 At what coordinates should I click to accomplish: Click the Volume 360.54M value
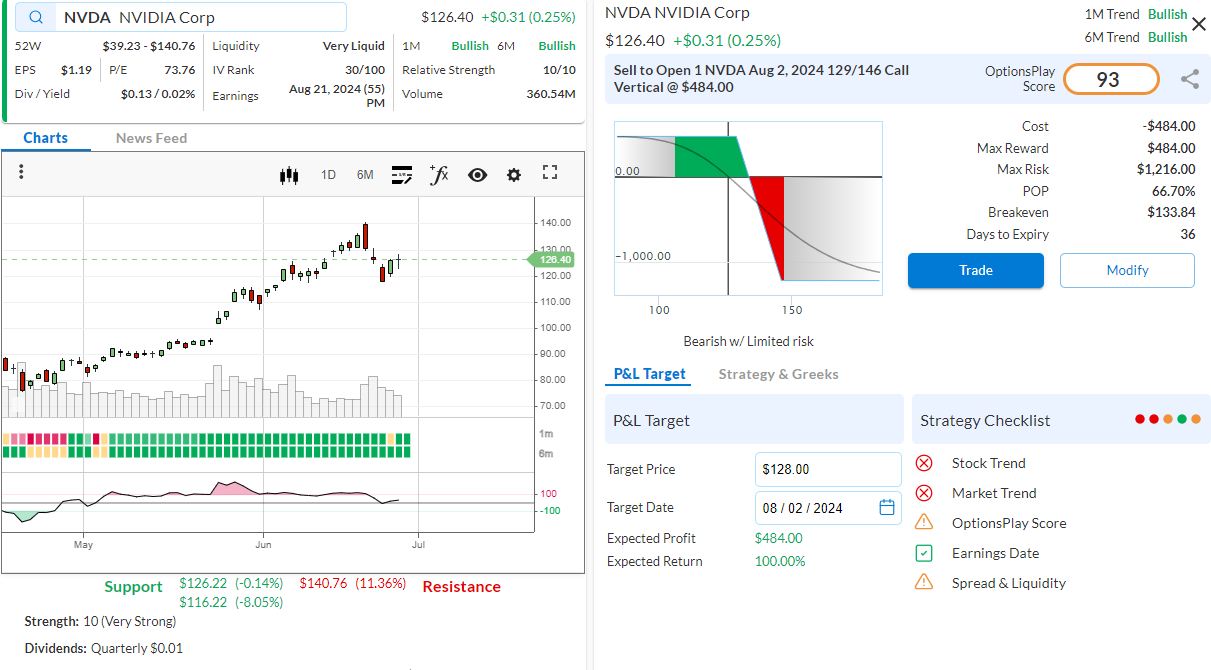tap(551, 94)
